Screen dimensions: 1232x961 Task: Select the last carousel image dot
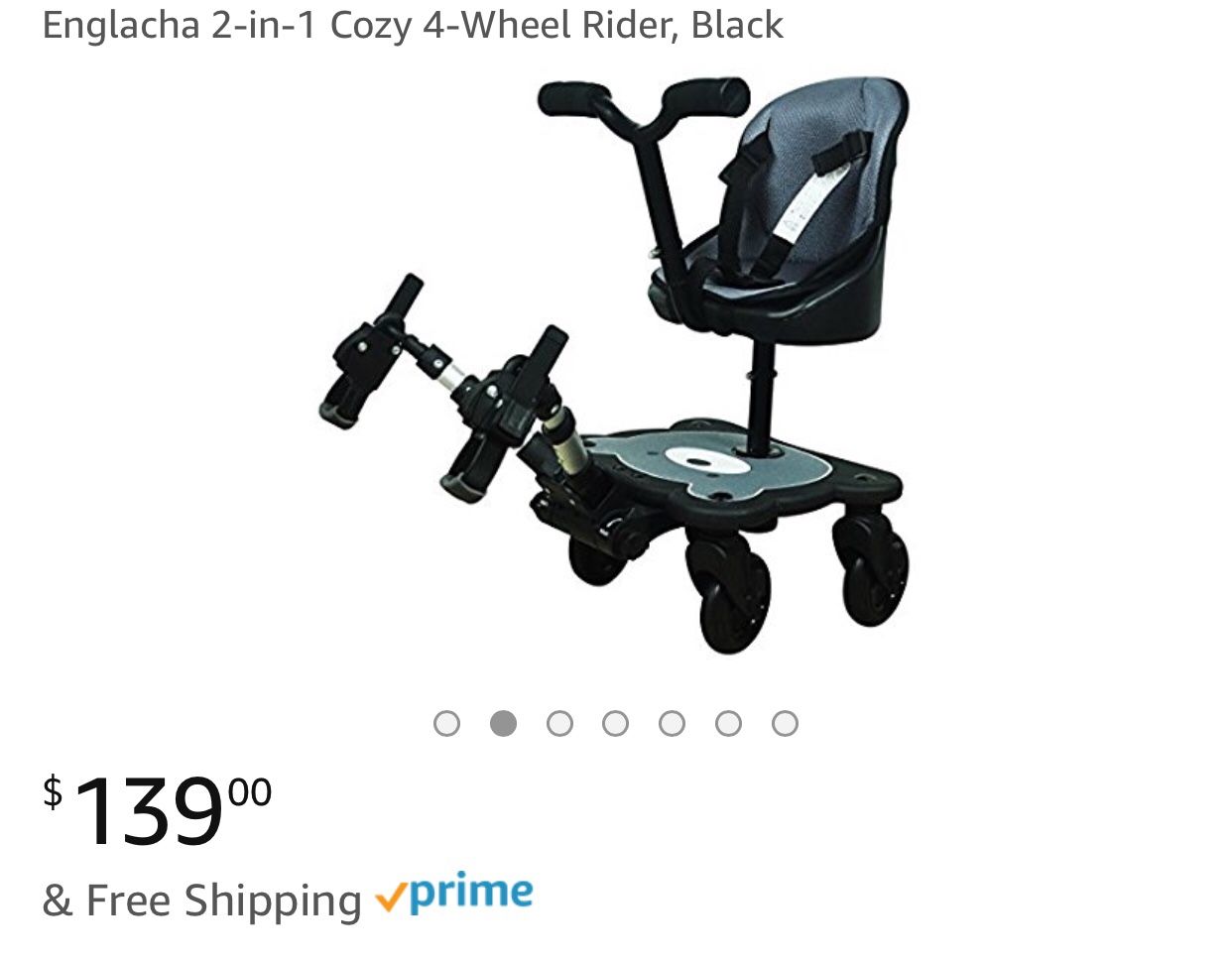(786, 724)
